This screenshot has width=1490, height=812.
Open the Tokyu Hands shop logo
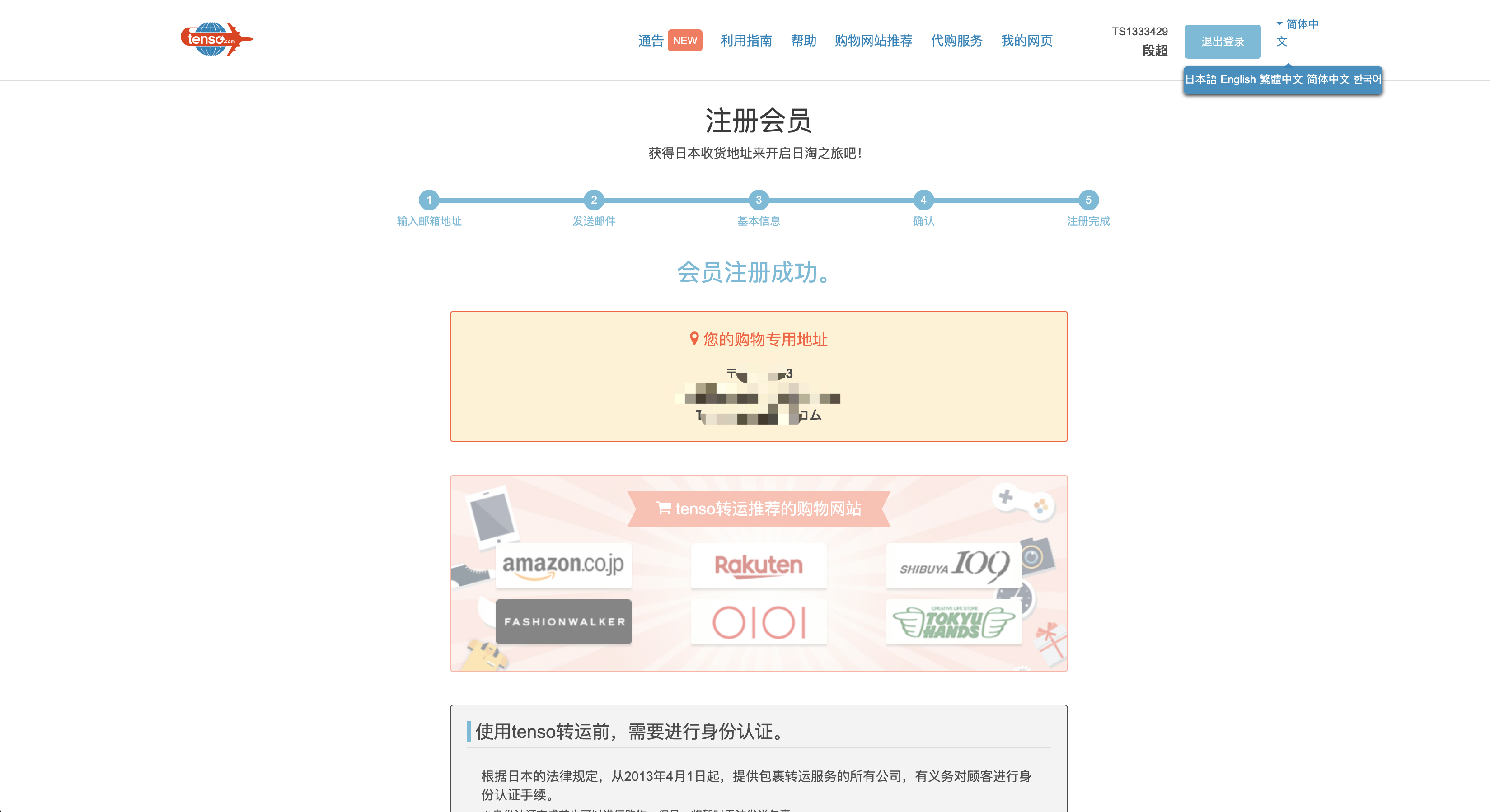(953, 622)
